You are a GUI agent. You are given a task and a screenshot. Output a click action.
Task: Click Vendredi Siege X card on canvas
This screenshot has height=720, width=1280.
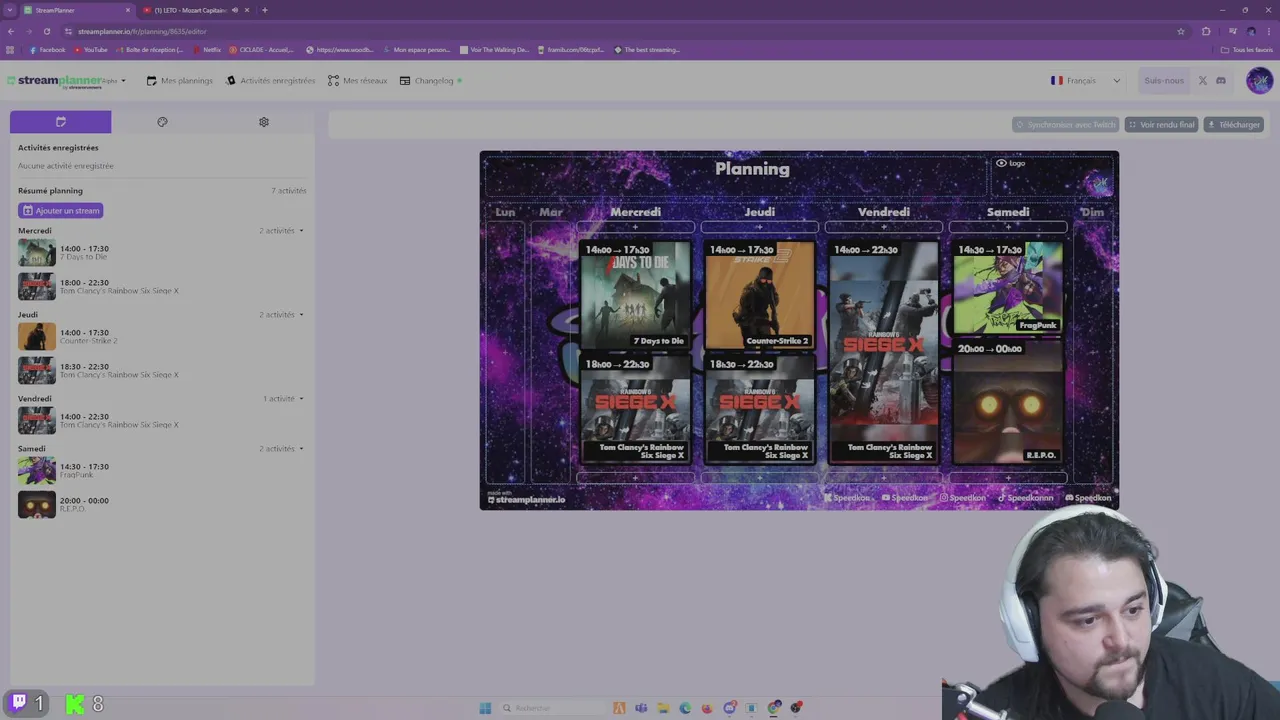(x=884, y=352)
